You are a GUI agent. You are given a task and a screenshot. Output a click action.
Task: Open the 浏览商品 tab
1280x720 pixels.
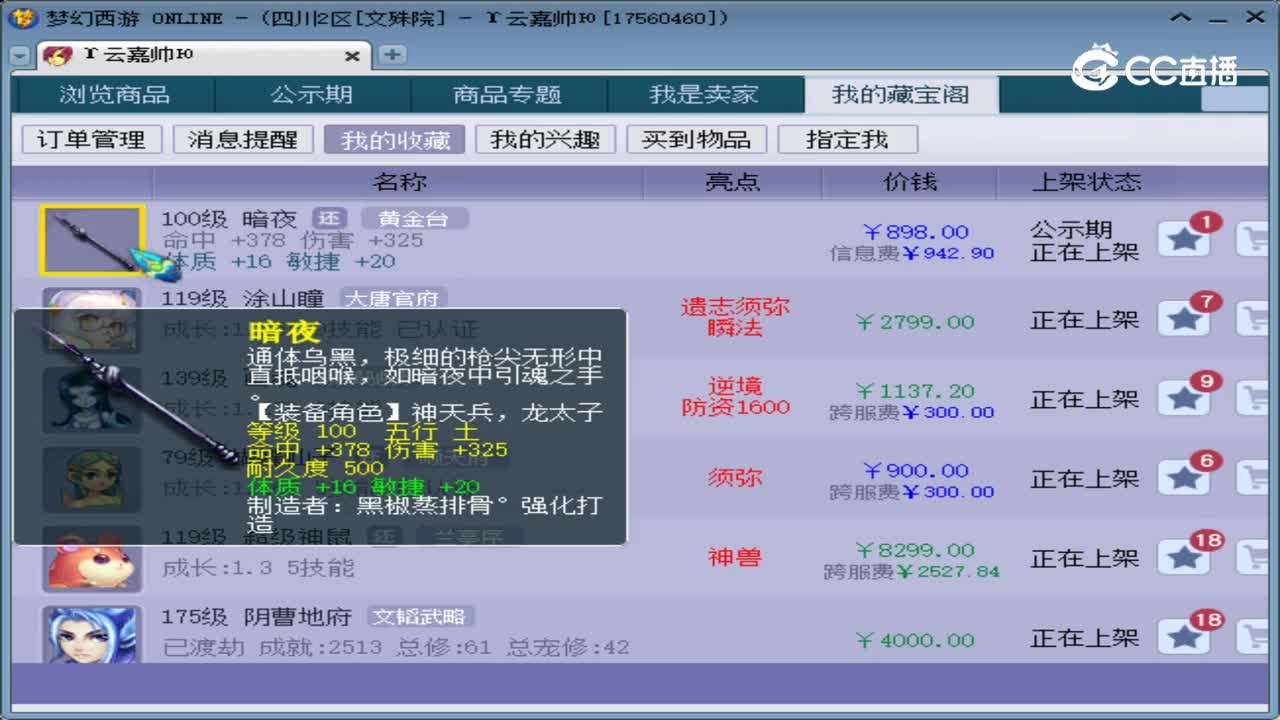pyautogui.click(x=114, y=95)
